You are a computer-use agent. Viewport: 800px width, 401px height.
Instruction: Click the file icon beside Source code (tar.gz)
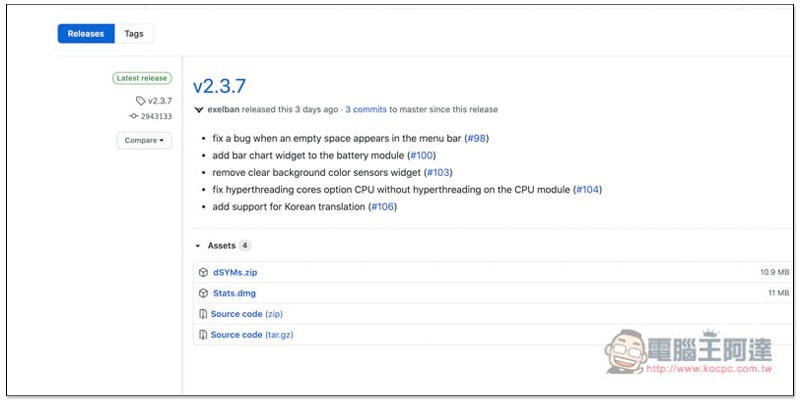coord(203,335)
